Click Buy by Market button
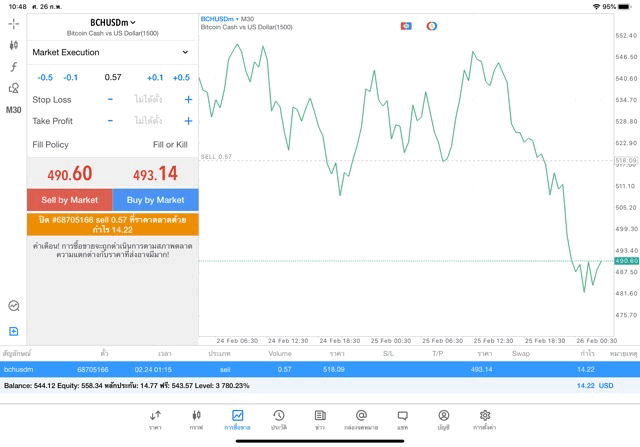This screenshot has height=447, width=640. coord(155,200)
